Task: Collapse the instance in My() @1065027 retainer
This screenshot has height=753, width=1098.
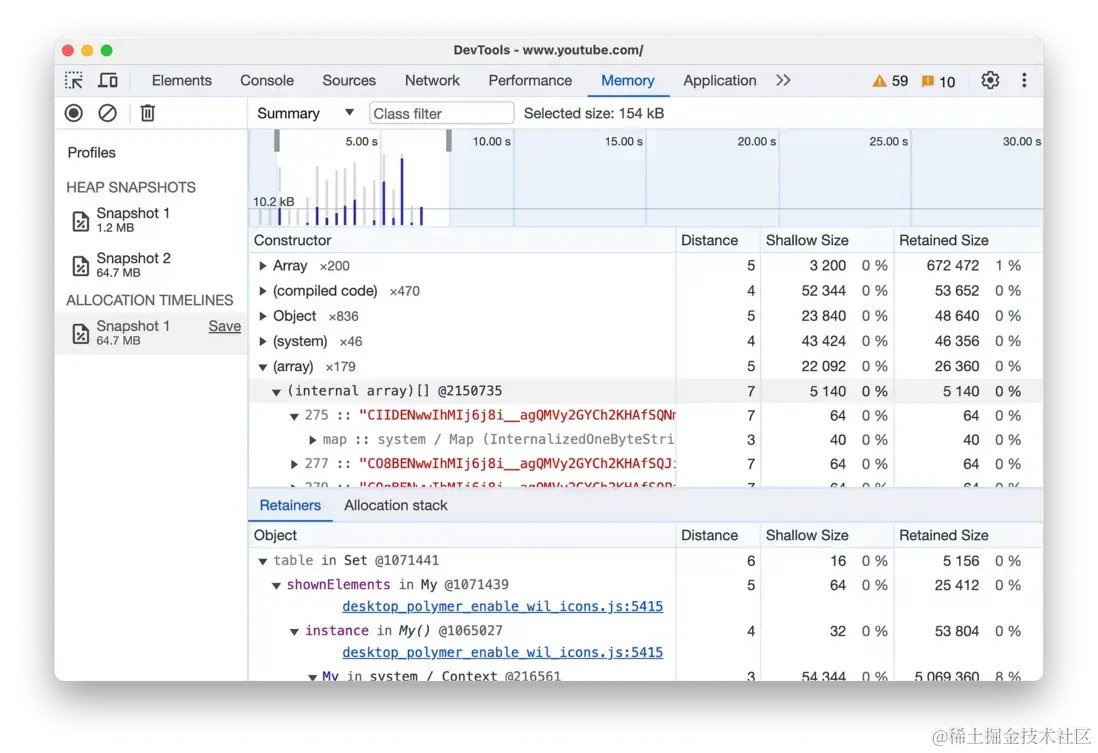Action: [x=294, y=631]
